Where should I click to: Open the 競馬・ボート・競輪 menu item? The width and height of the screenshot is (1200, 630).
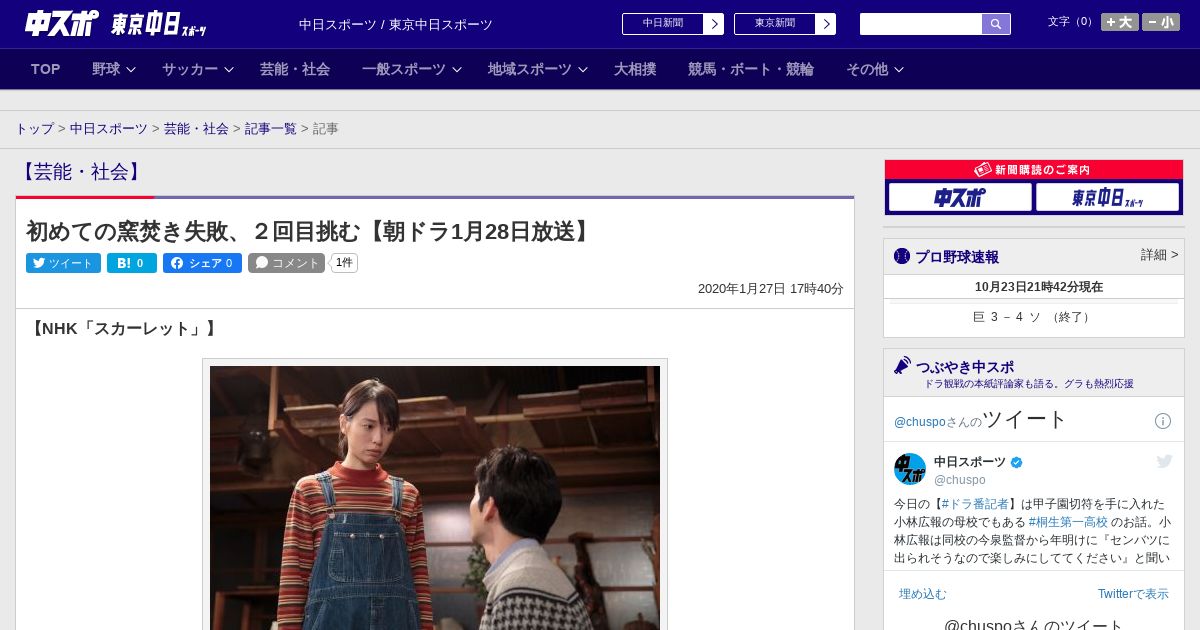tap(751, 69)
